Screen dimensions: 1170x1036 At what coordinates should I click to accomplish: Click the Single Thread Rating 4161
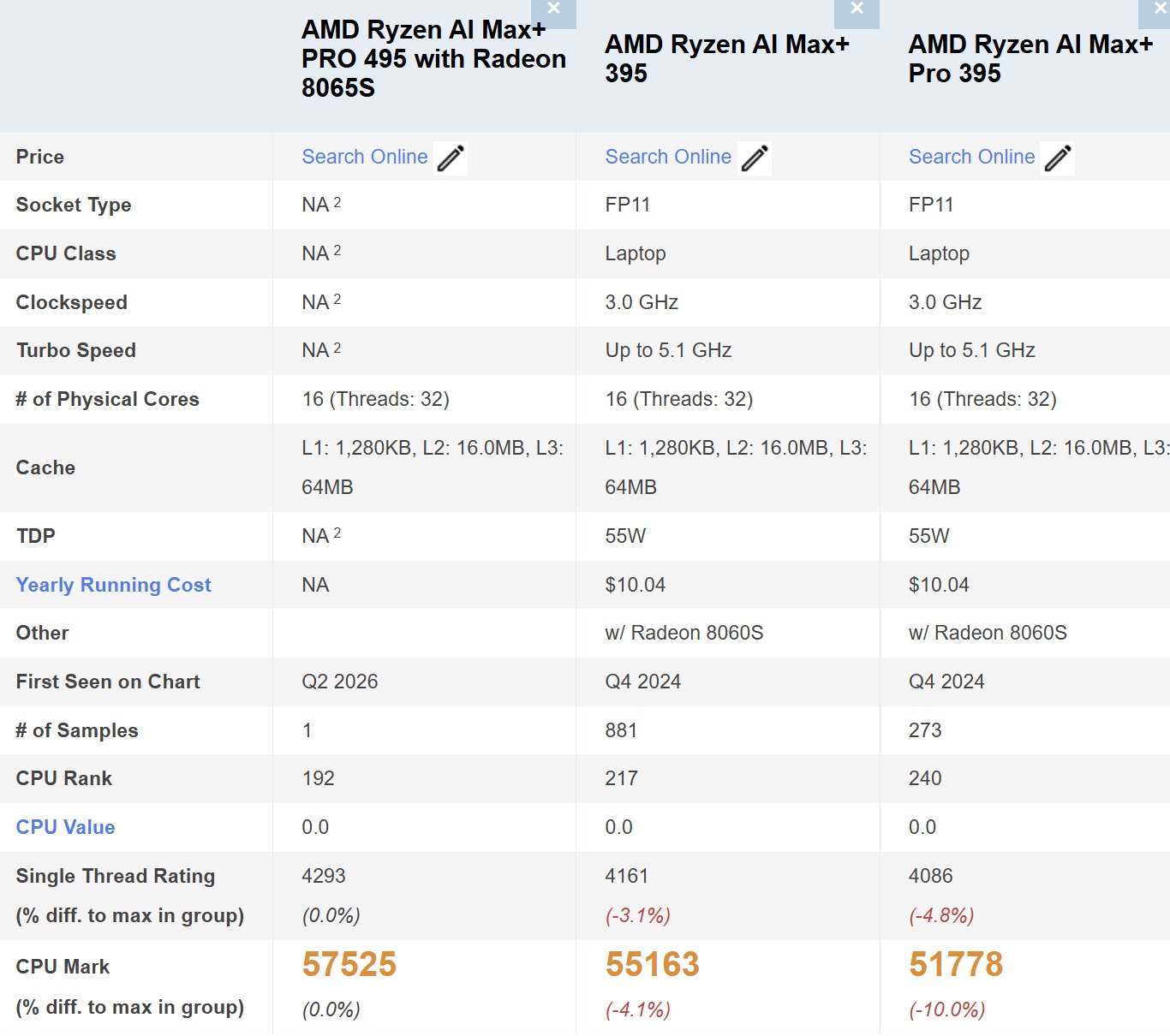[x=627, y=876]
